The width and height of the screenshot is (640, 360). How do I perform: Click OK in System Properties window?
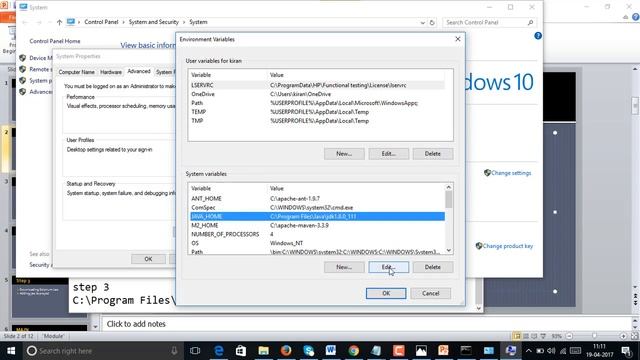click(x=148, y=259)
